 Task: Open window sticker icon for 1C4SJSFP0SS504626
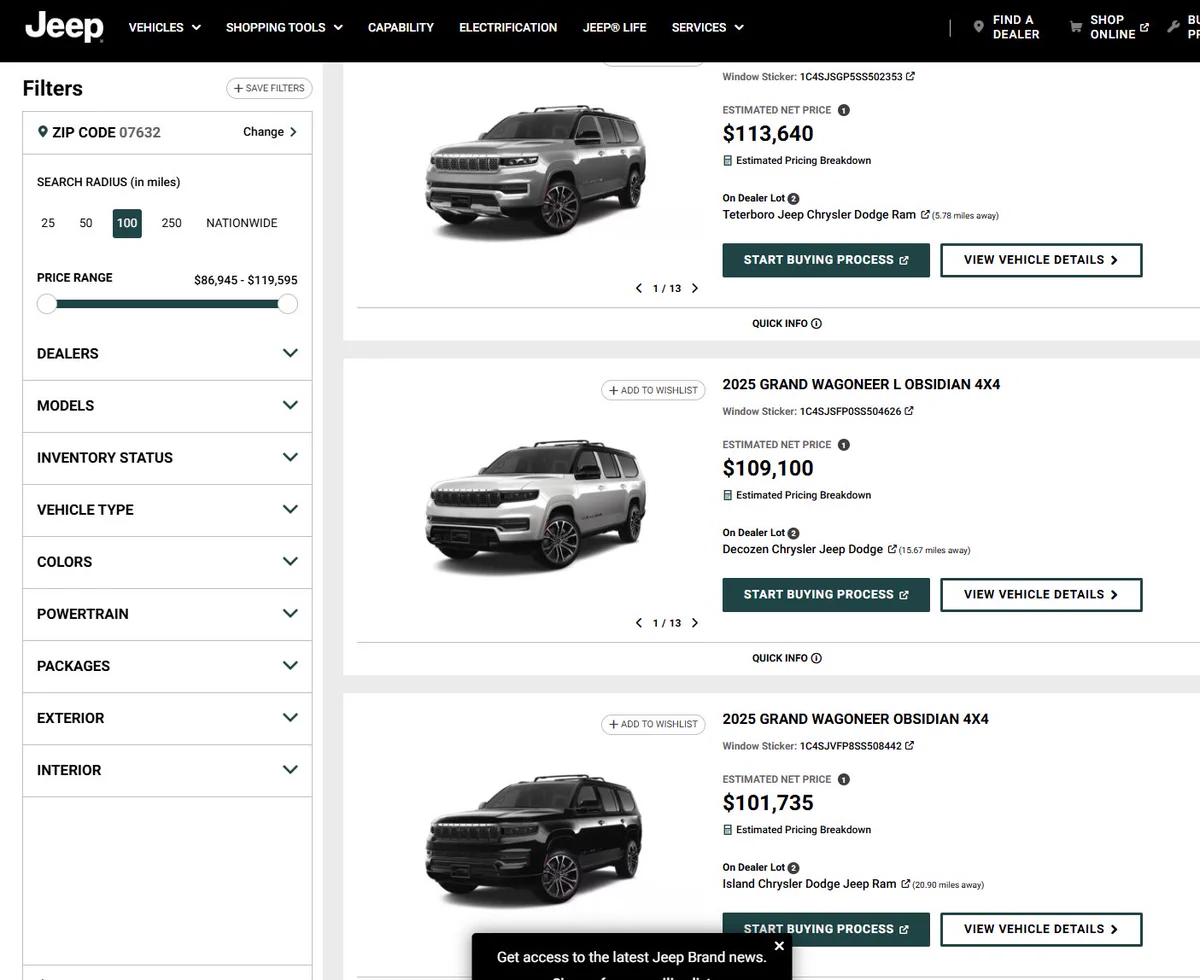[909, 411]
